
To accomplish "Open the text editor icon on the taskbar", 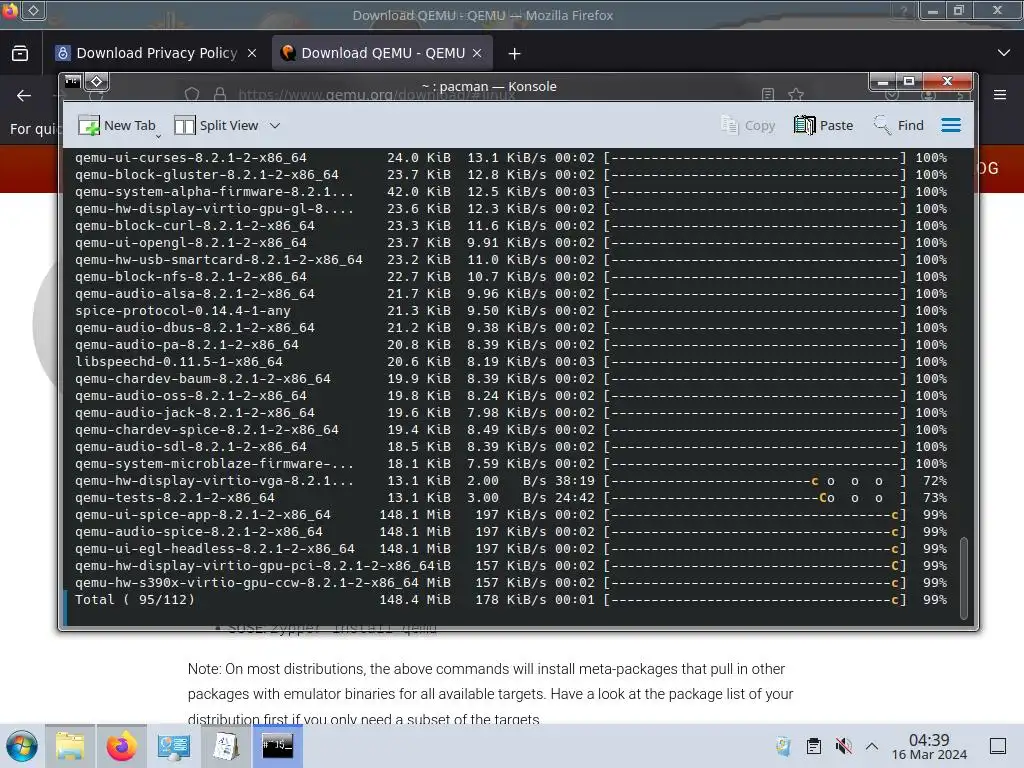I will click(x=226, y=746).
